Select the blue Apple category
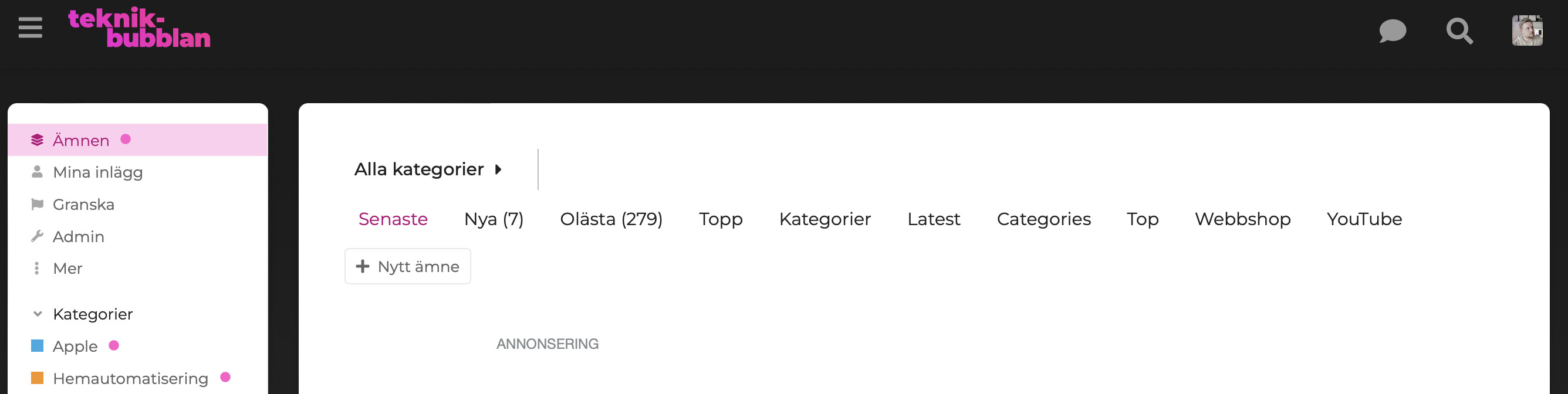Screen dimensions: 1568x394 click(76, 346)
